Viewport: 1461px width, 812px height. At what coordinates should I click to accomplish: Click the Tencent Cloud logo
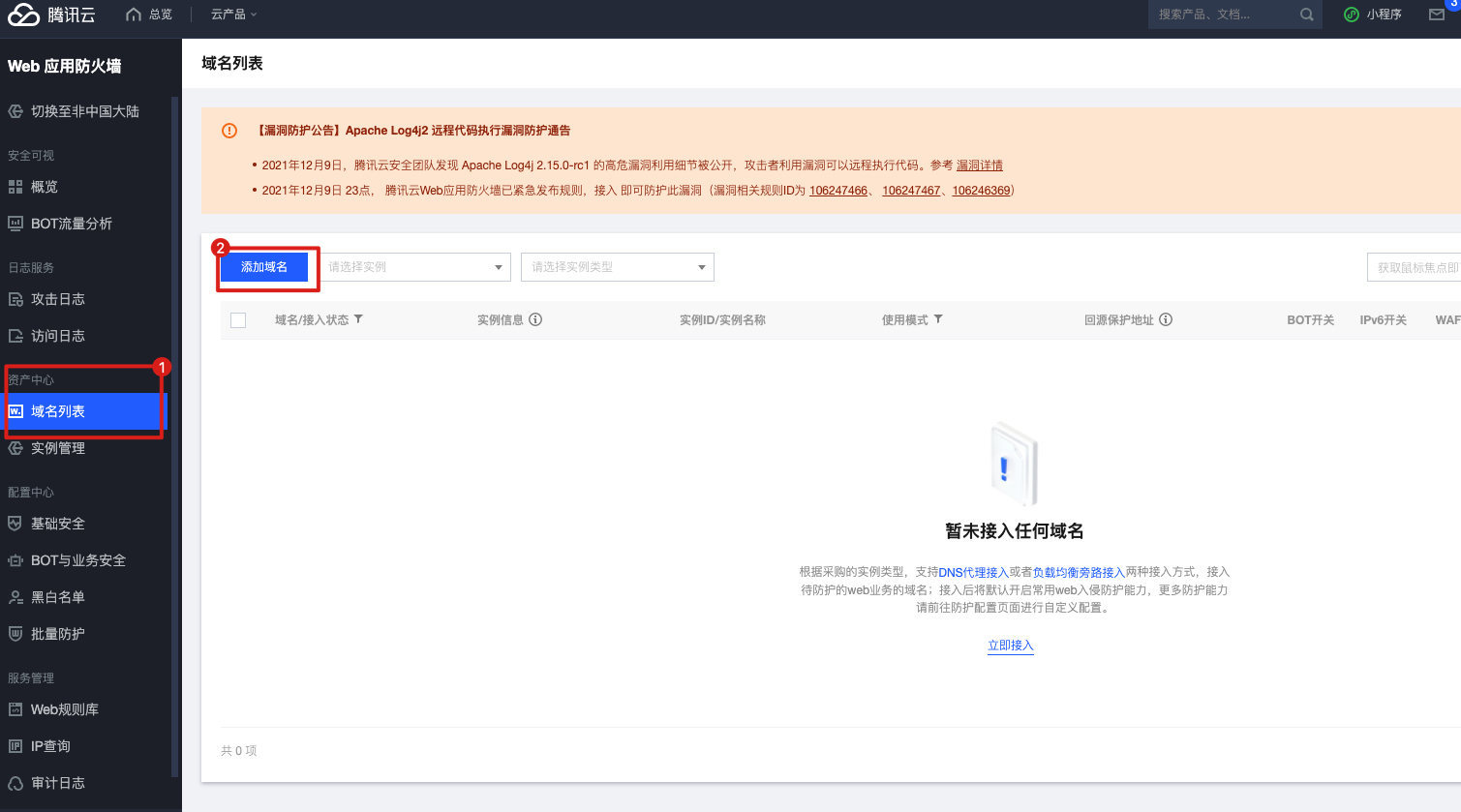(51, 15)
